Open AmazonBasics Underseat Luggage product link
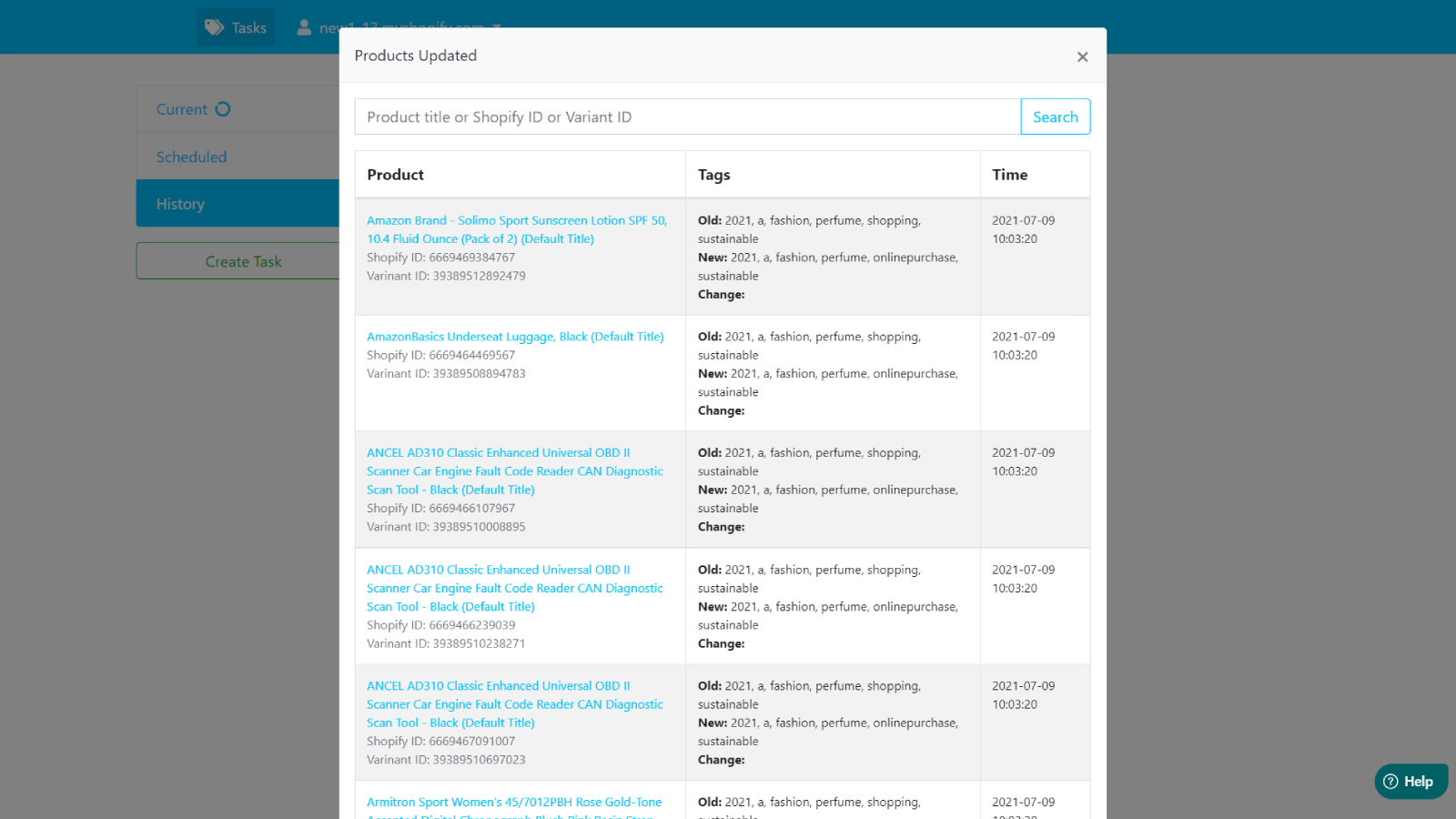The image size is (1456, 819). tap(515, 337)
